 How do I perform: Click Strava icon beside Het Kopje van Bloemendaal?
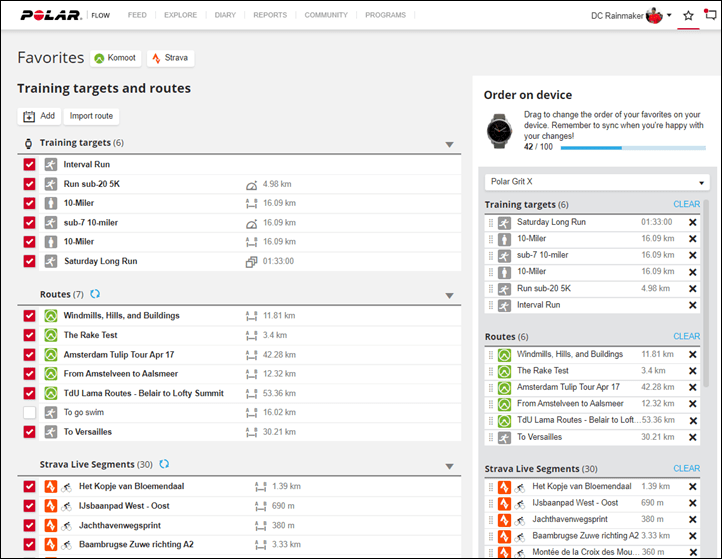tap(51, 486)
